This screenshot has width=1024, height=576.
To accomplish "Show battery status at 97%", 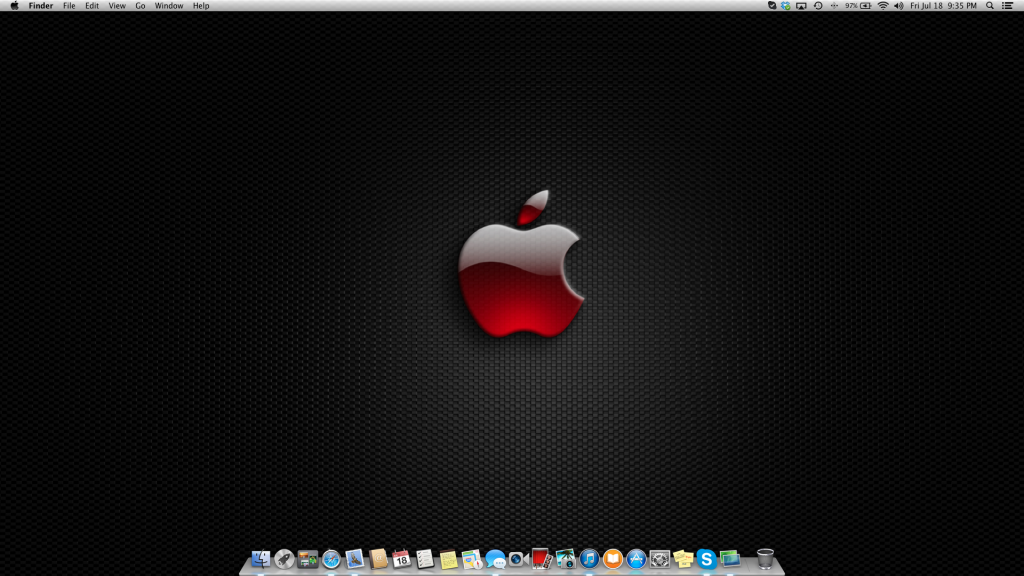I will [x=858, y=6].
